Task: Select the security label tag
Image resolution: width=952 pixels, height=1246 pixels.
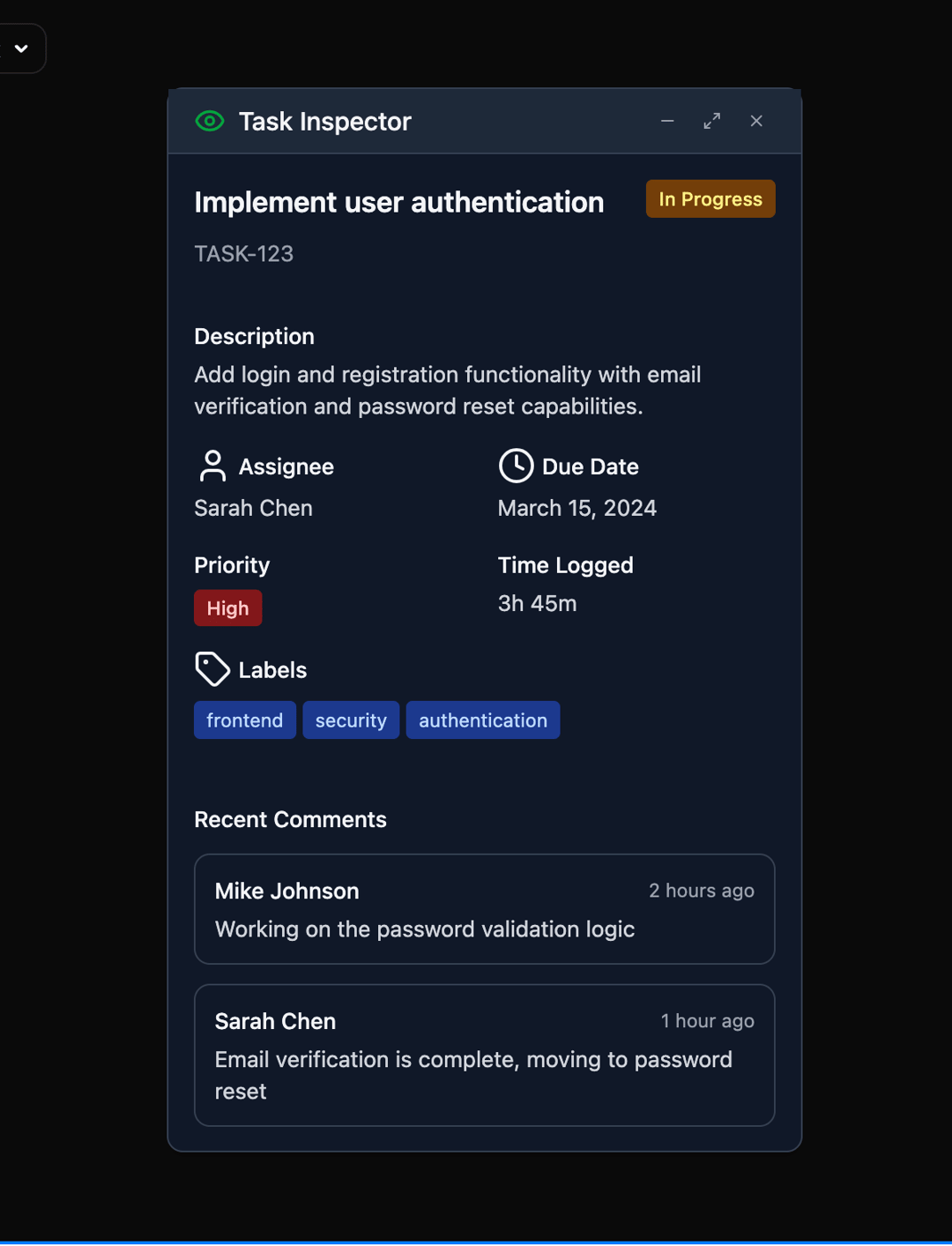Action: coord(351,720)
